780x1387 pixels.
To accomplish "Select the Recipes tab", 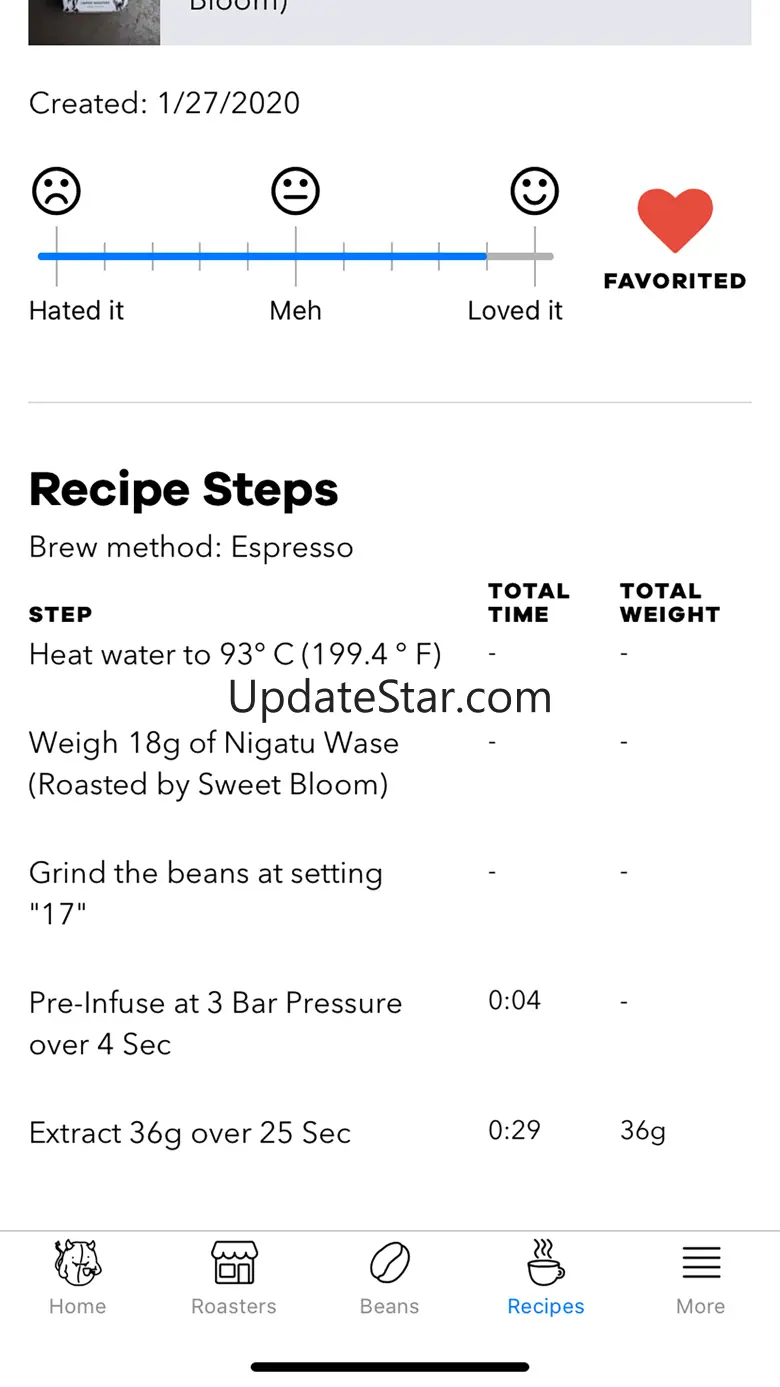I will pos(545,1277).
